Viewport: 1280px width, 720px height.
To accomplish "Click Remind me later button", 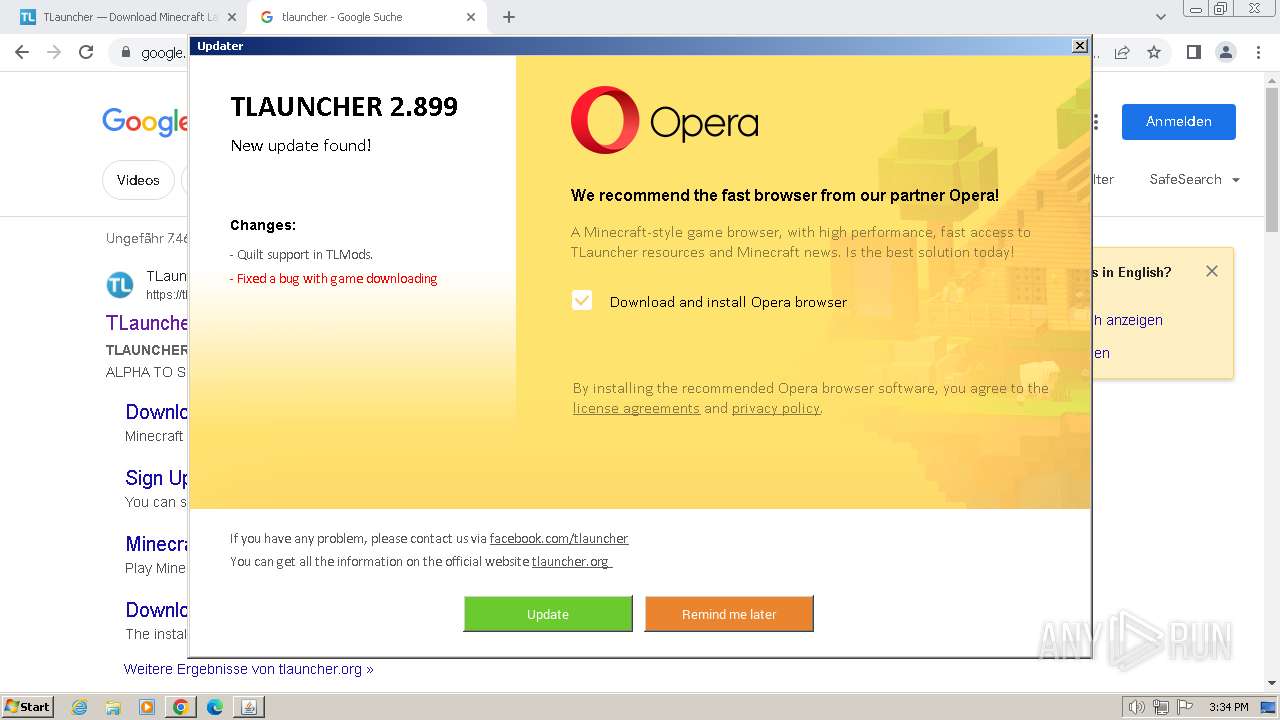I will [x=729, y=614].
